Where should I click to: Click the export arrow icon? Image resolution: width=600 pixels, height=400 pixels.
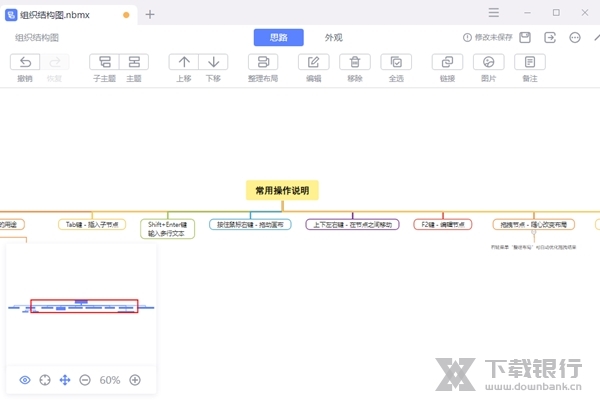[550, 38]
